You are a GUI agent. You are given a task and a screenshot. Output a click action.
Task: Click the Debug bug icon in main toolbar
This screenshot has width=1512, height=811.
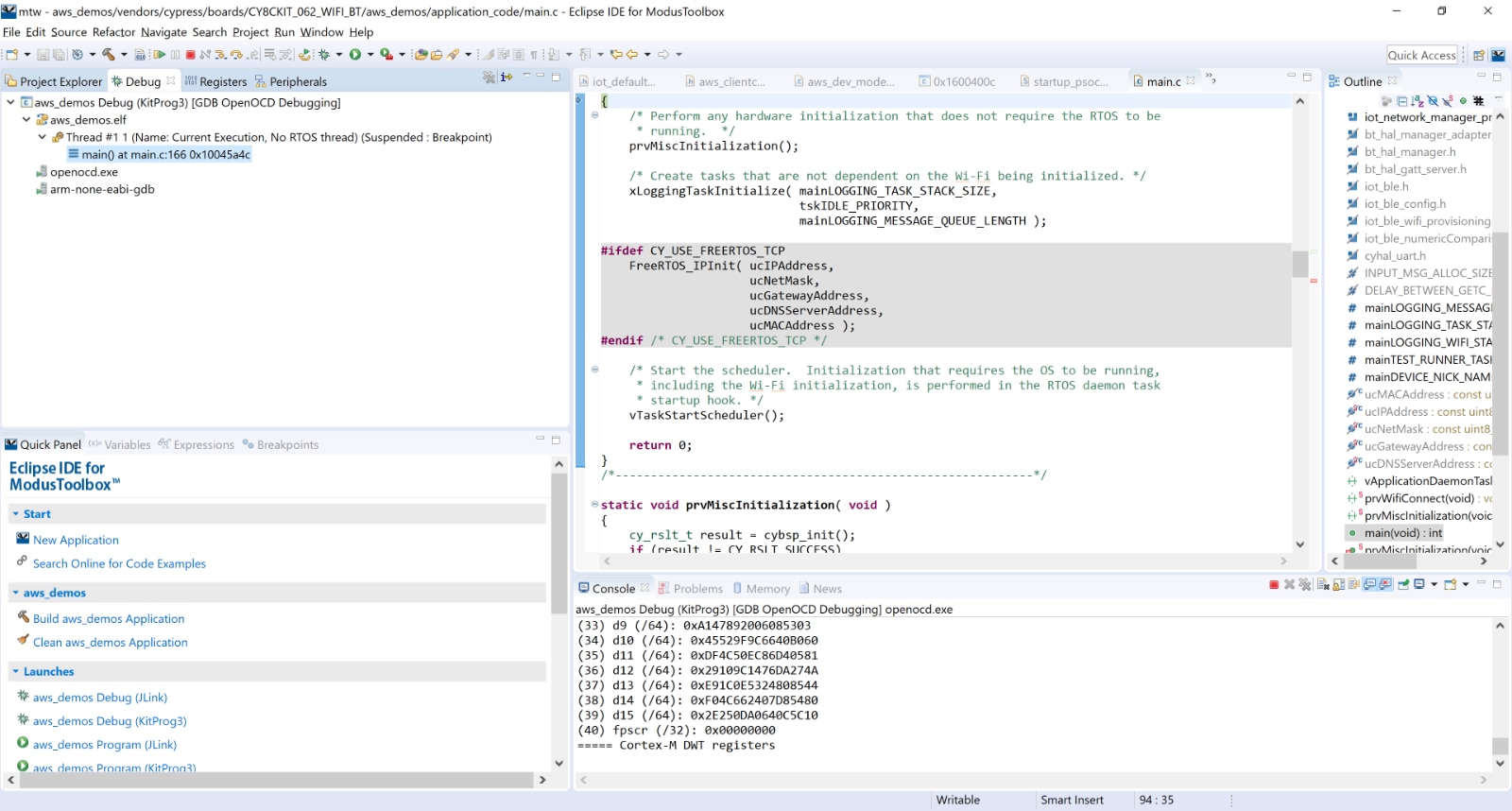click(x=324, y=55)
